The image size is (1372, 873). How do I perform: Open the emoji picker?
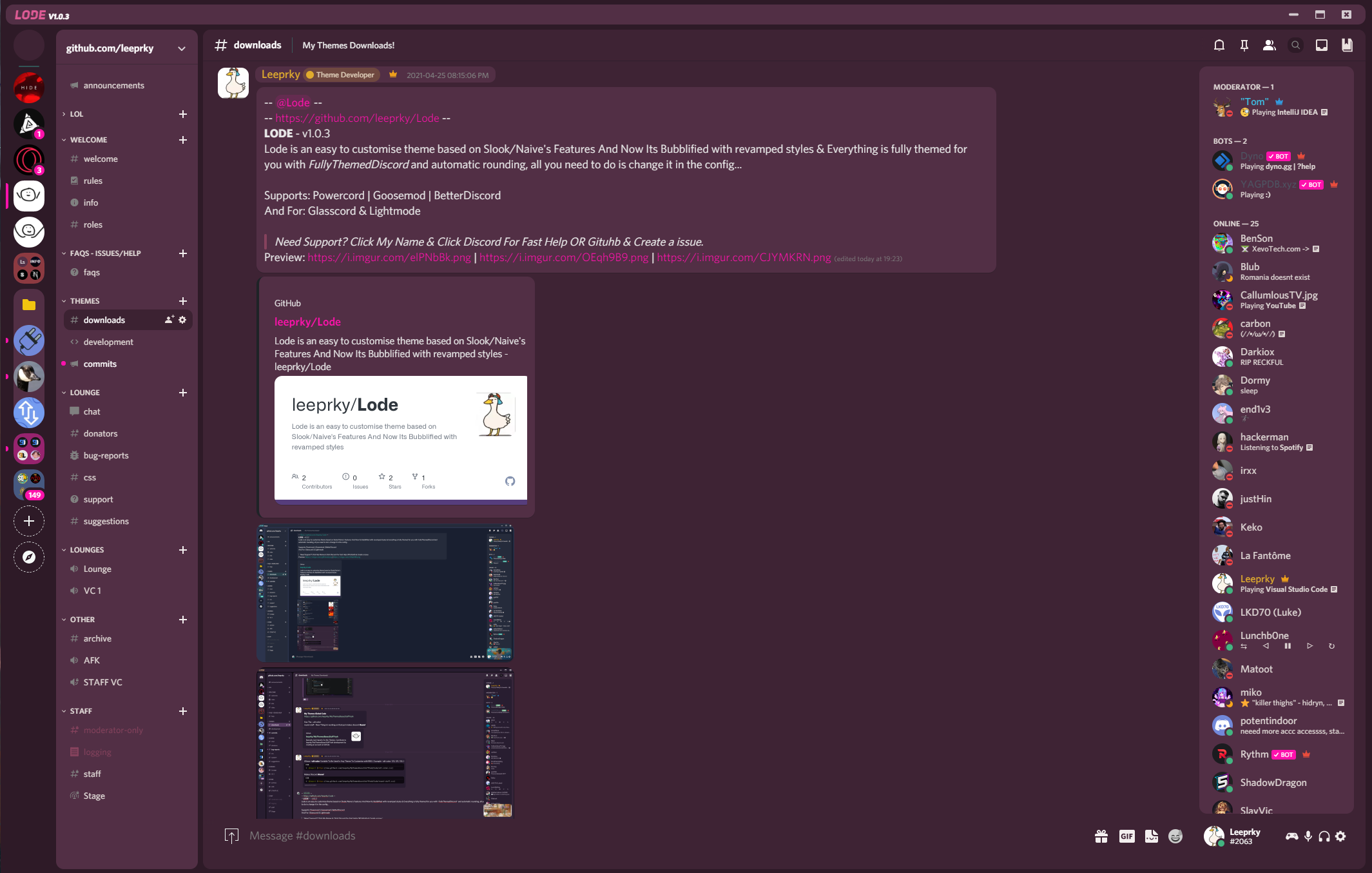1175,836
